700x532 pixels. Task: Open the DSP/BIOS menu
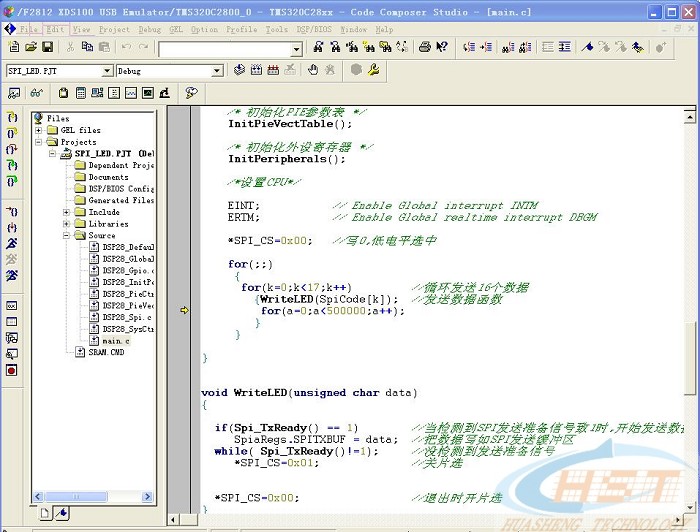314,29
